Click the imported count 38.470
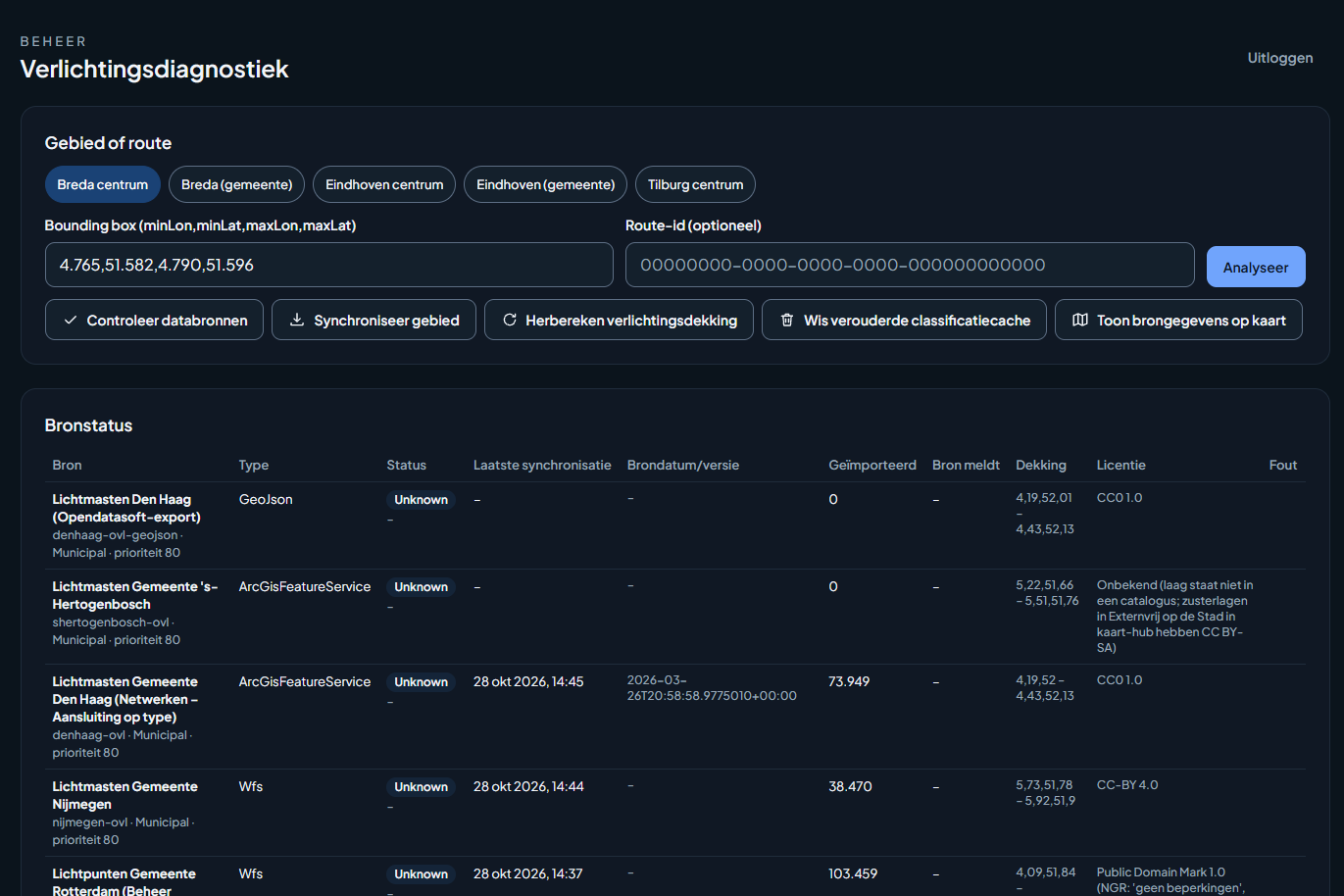This screenshot has height=896, width=1344. coord(850,786)
